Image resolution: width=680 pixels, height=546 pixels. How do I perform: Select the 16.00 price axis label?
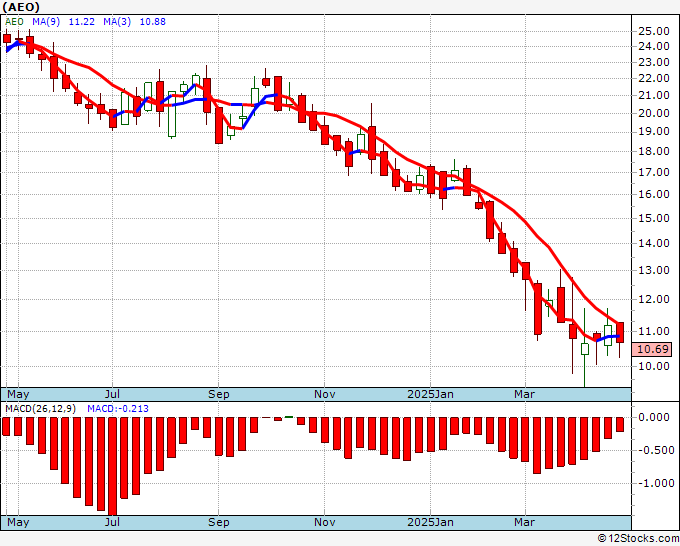pos(654,194)
